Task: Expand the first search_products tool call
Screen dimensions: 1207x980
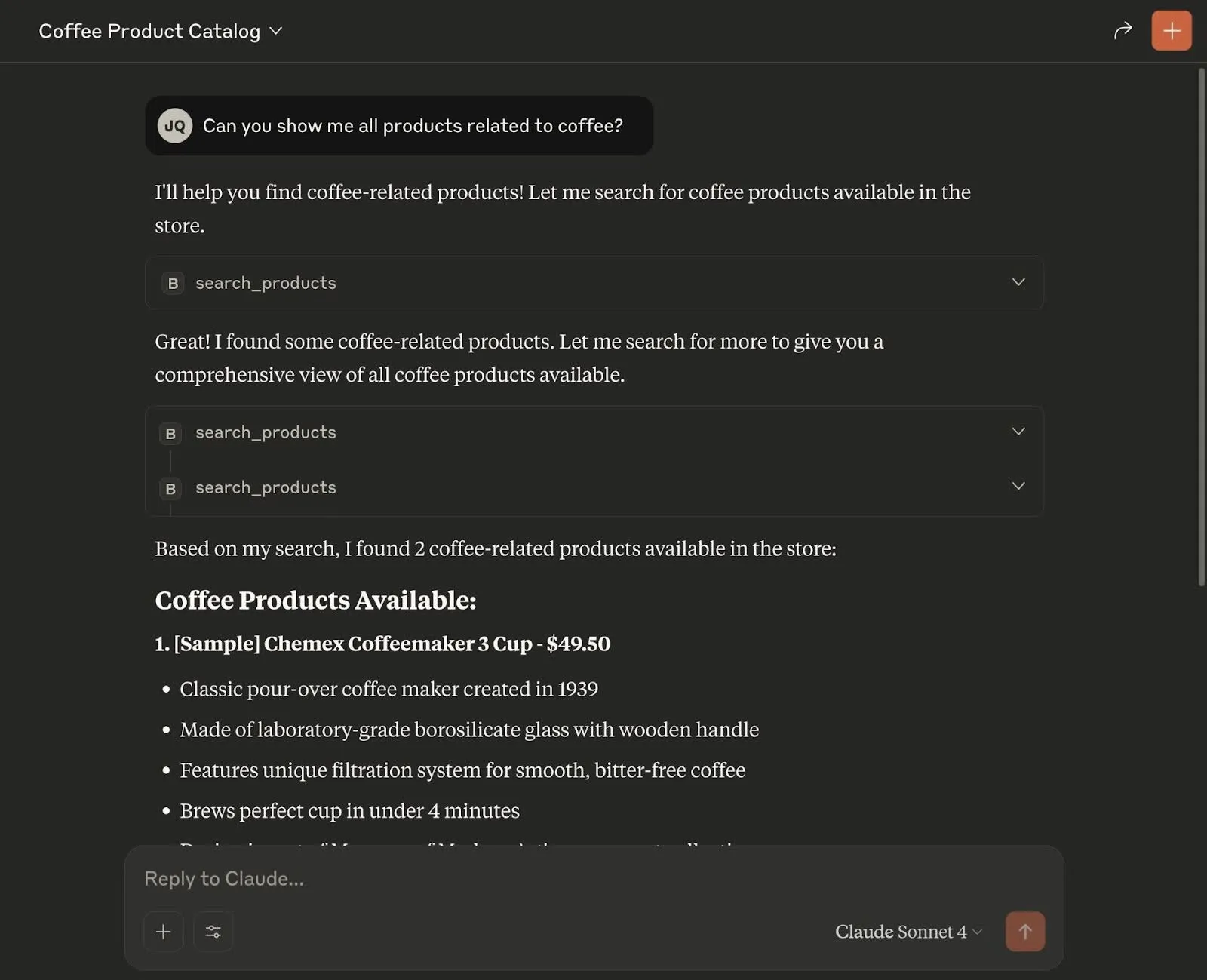Action: click(x=594, y=283)
